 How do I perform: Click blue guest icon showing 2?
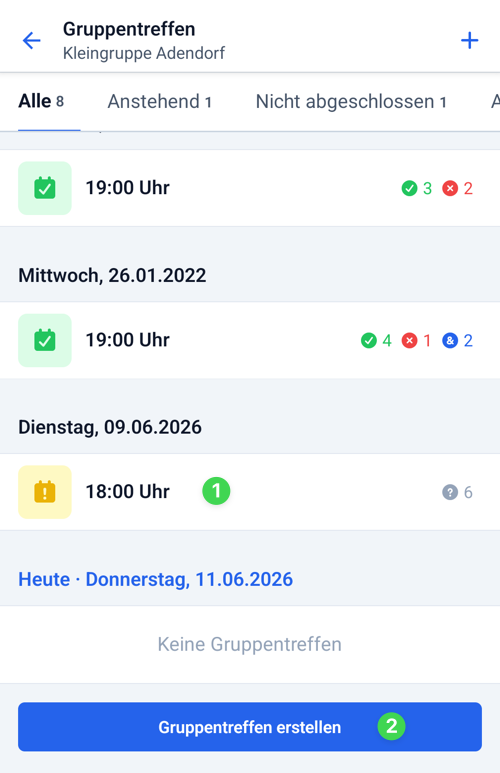450,340
